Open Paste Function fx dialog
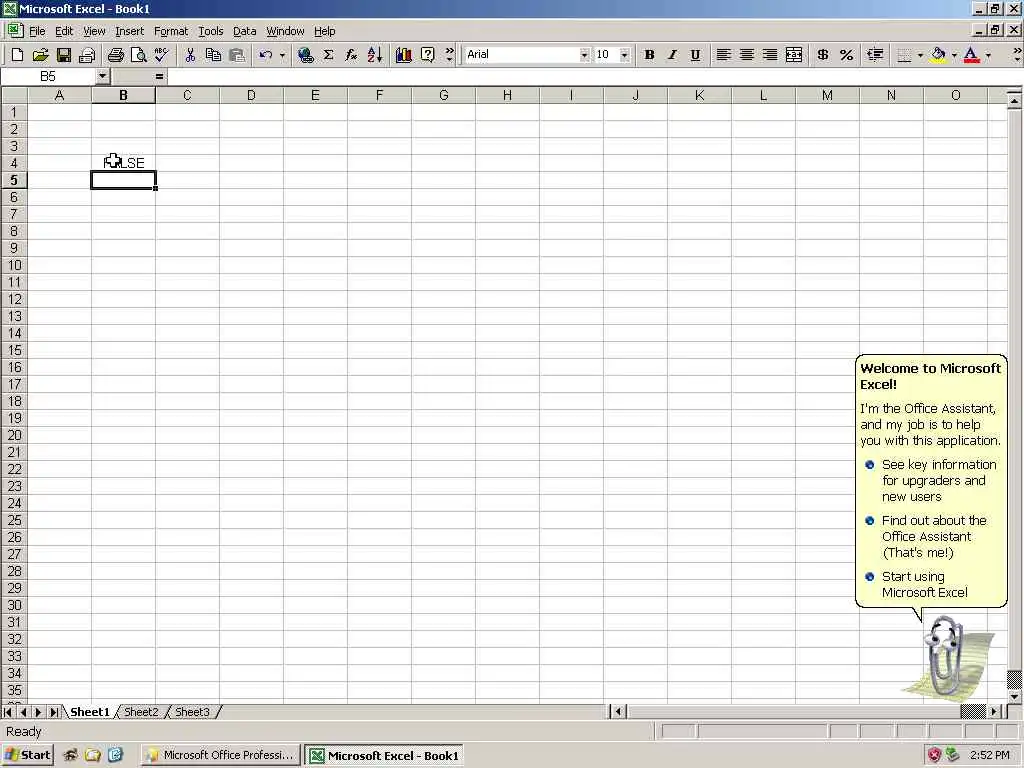Image resolution: width=1024 pixels, height=768 pixels. coord(351,55)
